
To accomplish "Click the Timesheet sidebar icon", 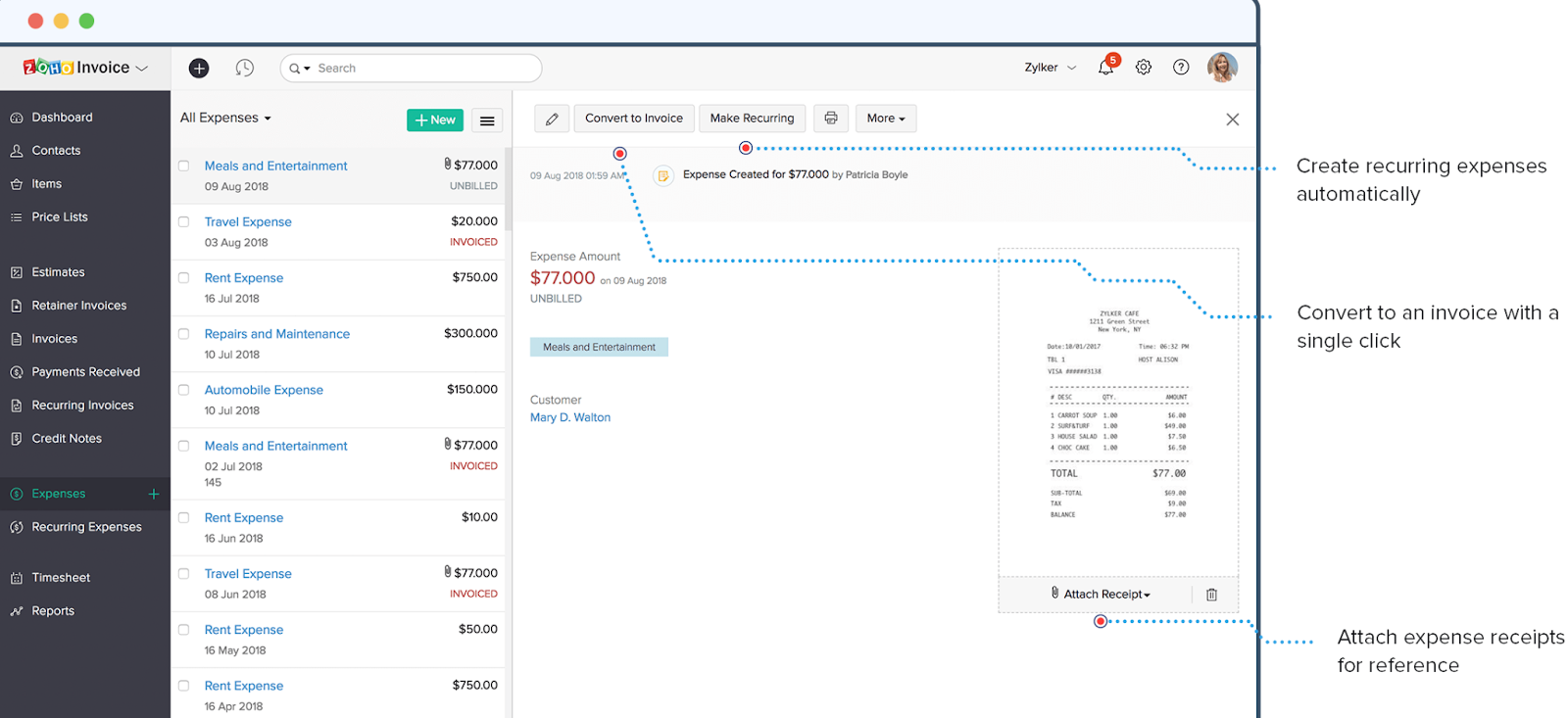I will pos(17,578).
